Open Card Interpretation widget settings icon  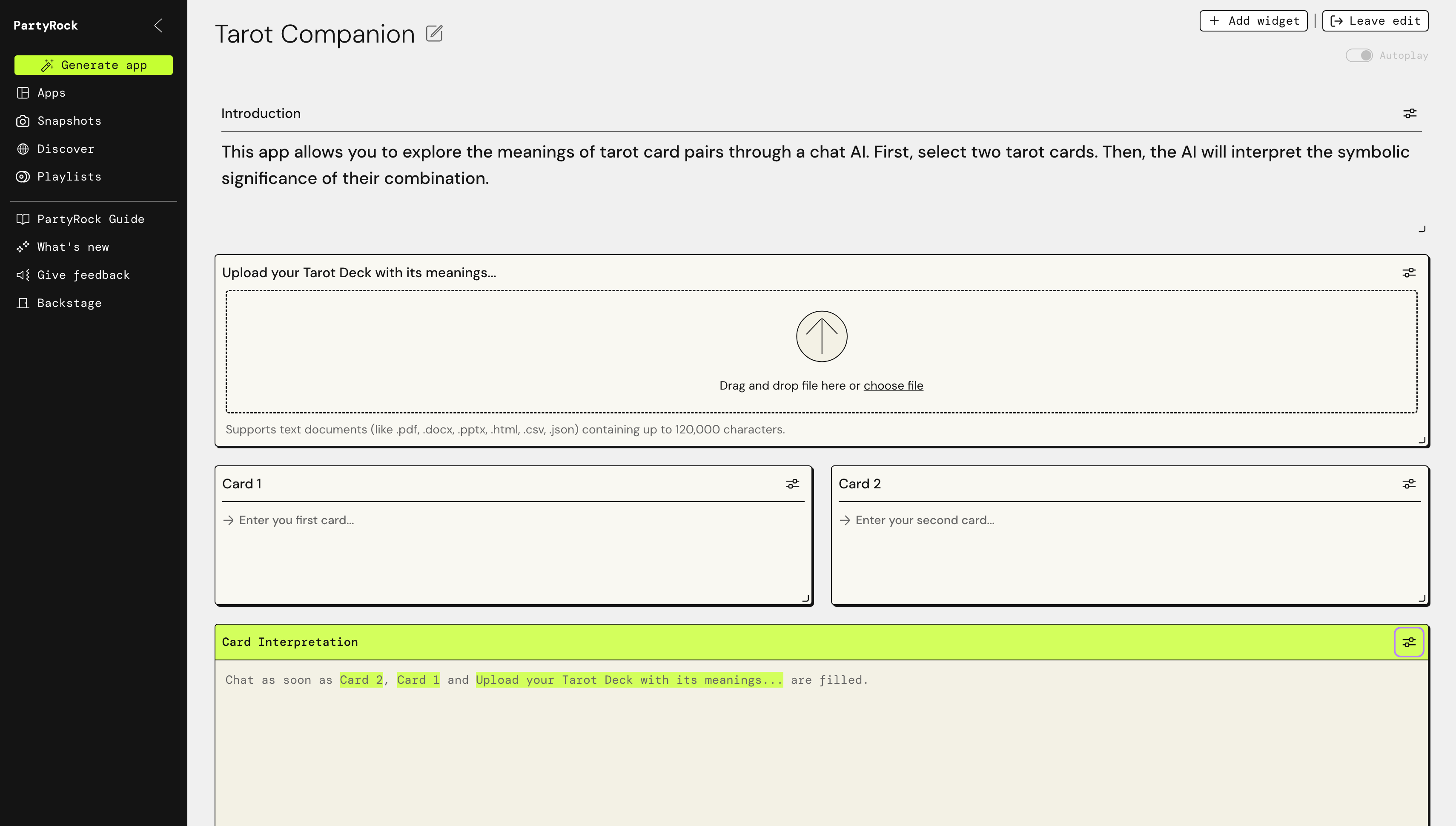1409,642
